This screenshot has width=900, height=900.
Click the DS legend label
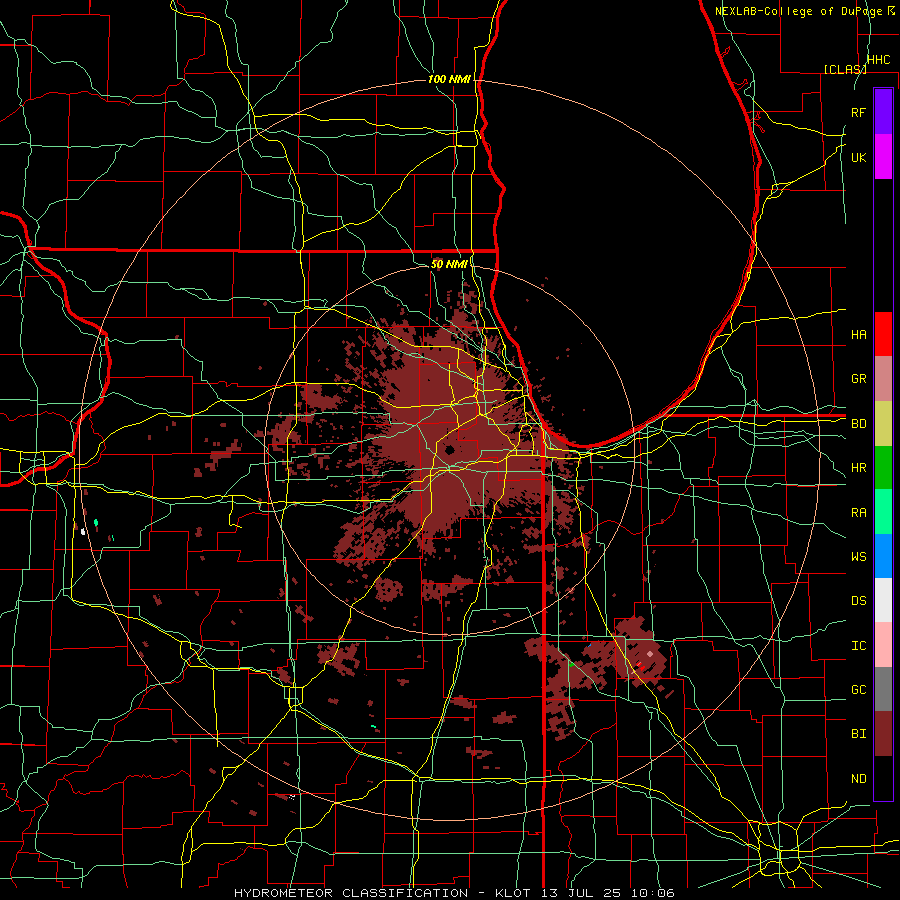click(x=858, y=601)
